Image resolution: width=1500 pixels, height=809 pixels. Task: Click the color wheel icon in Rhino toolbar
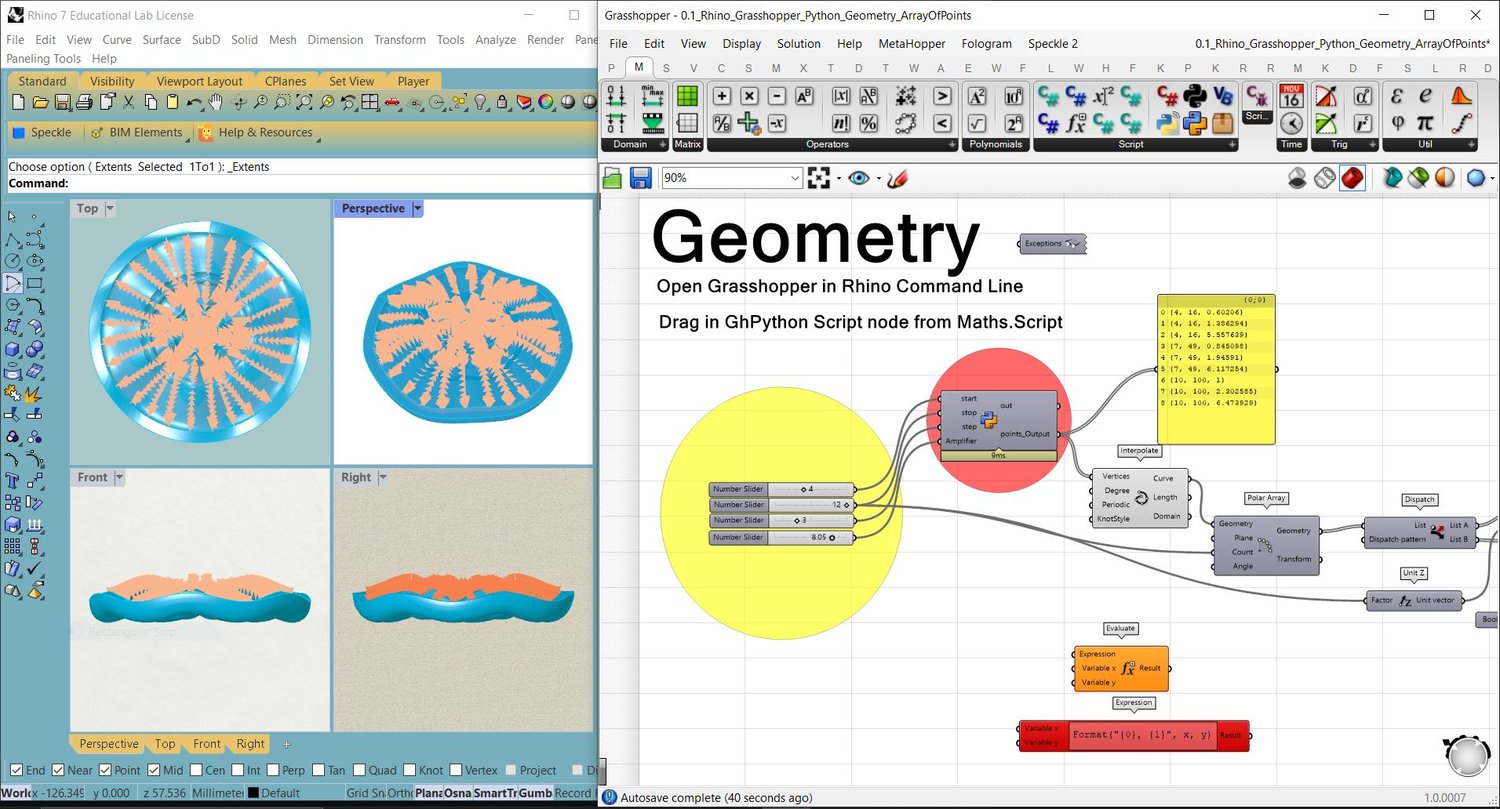point(546,102)
